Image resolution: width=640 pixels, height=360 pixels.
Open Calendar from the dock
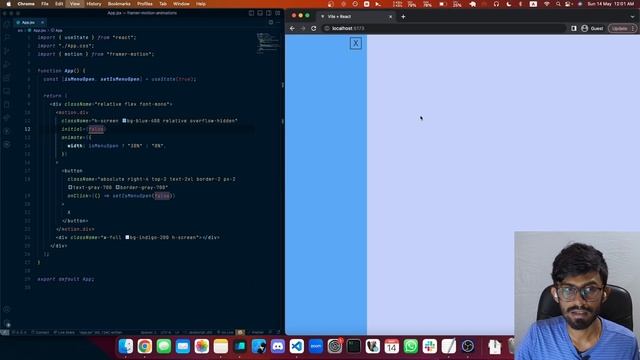point(391,346)
